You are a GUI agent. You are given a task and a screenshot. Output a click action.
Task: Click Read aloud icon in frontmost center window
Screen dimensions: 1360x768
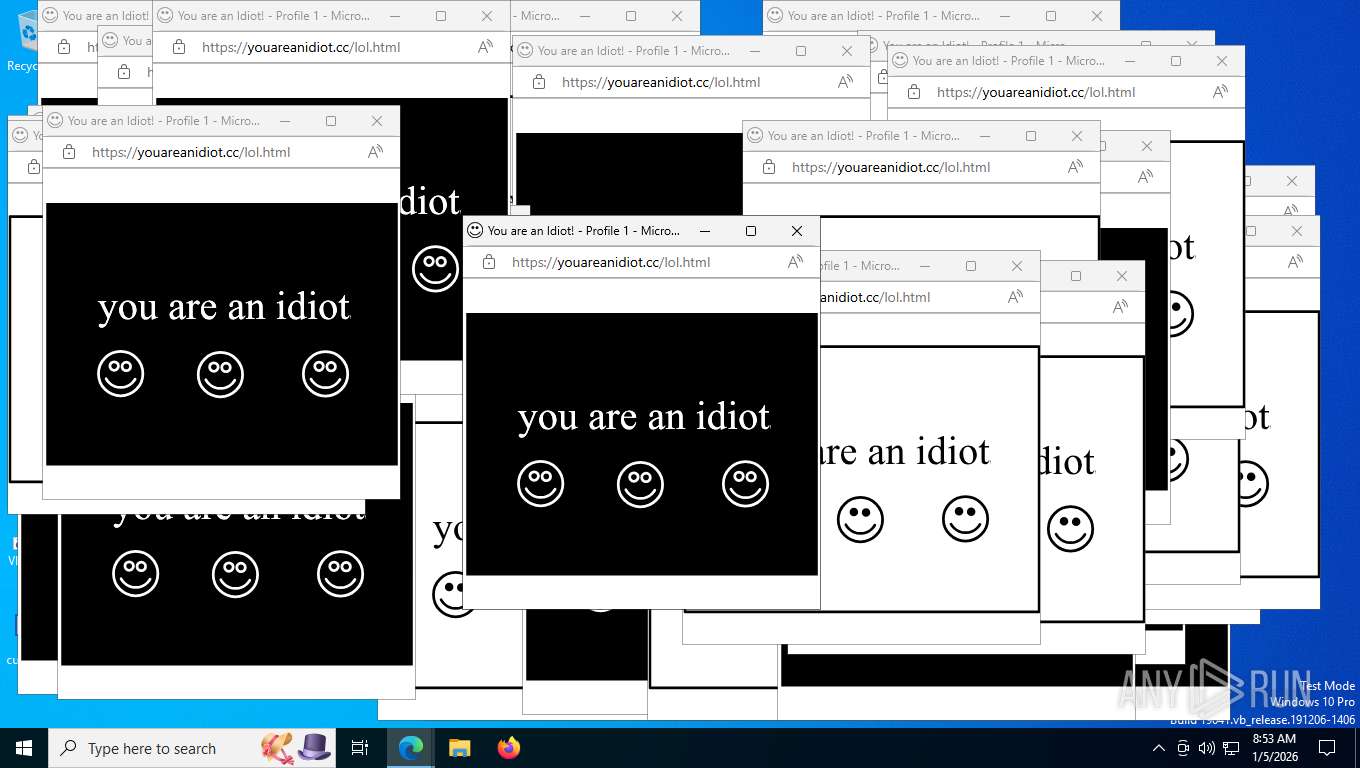pyautogui.click(x=795, y=262)
